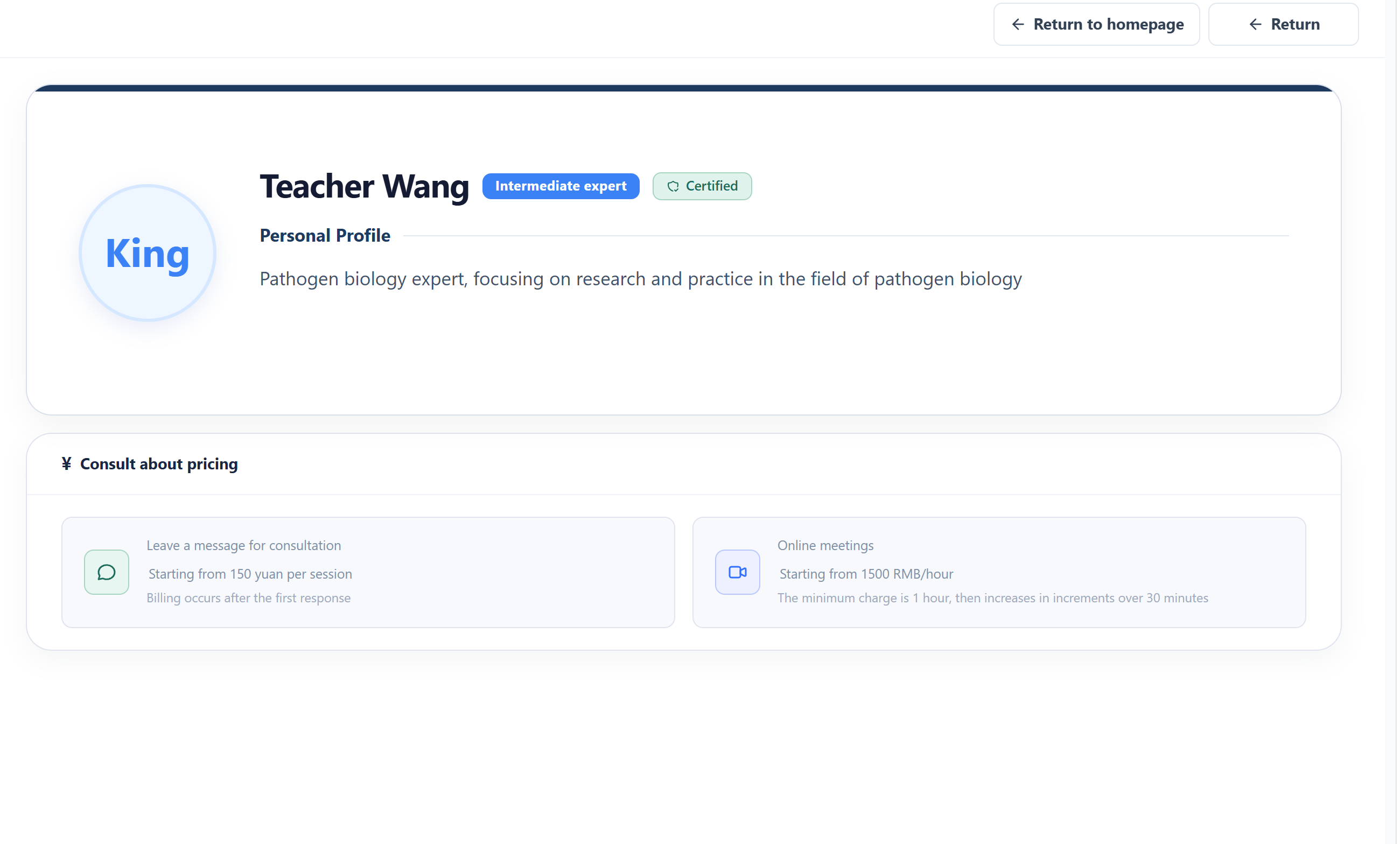Click 'Starting from 150 yuan per session'
Viewport: 1400px width, 844px height.
[x=250, y=574]
